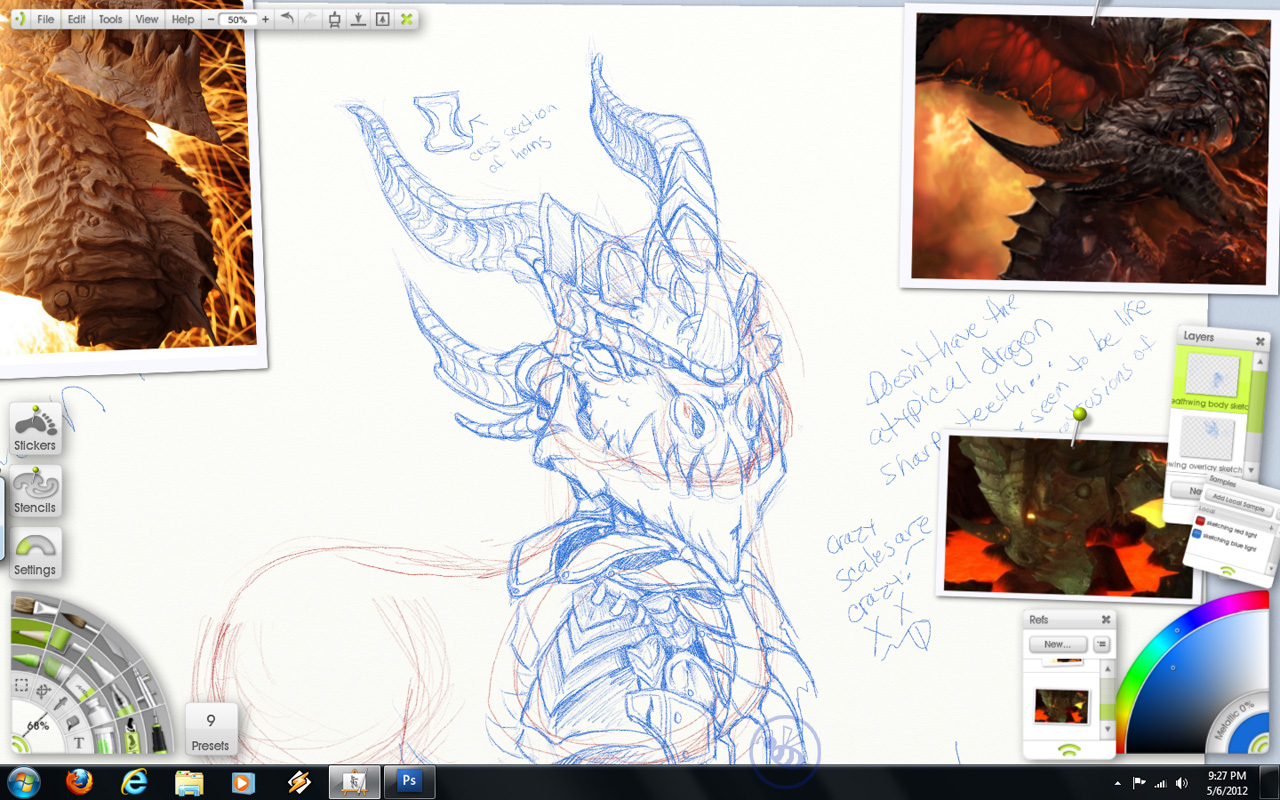Zoom in with the plus button
This screenshot has width=1280, height=800.
[x=265, y=19]
